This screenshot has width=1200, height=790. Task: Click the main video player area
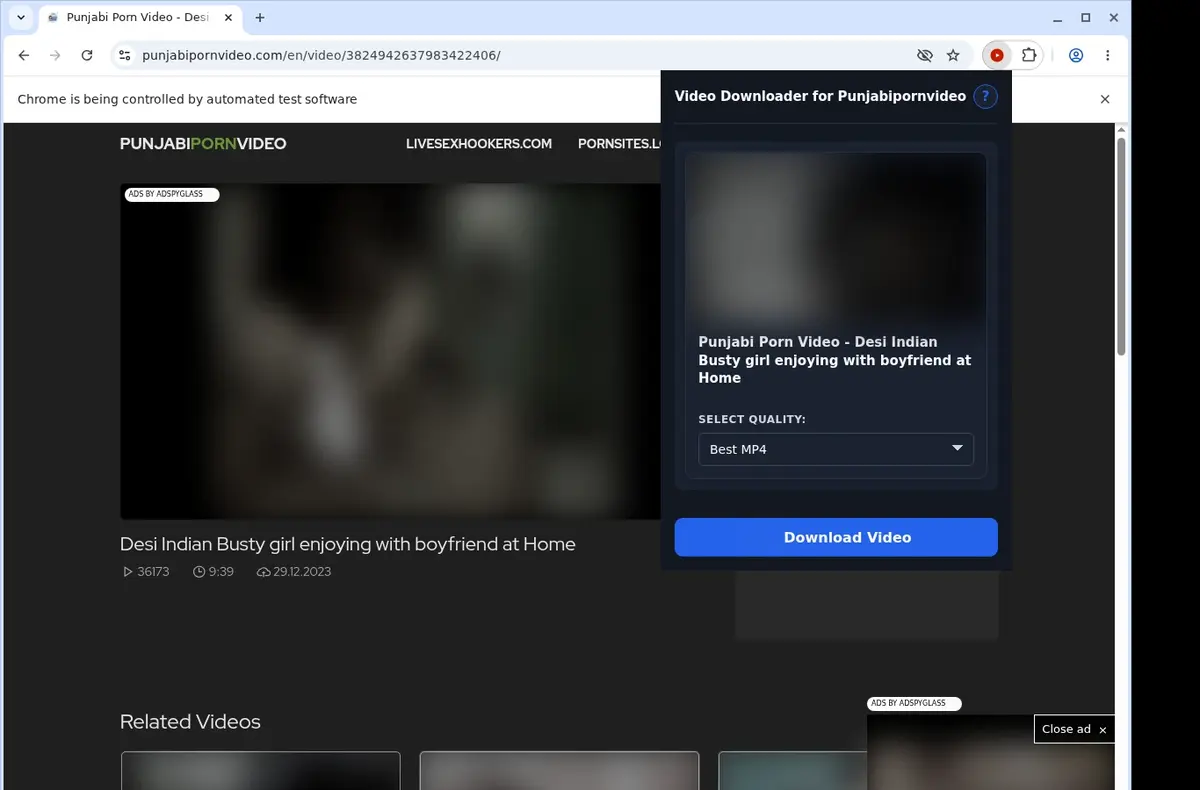[390, 351]
